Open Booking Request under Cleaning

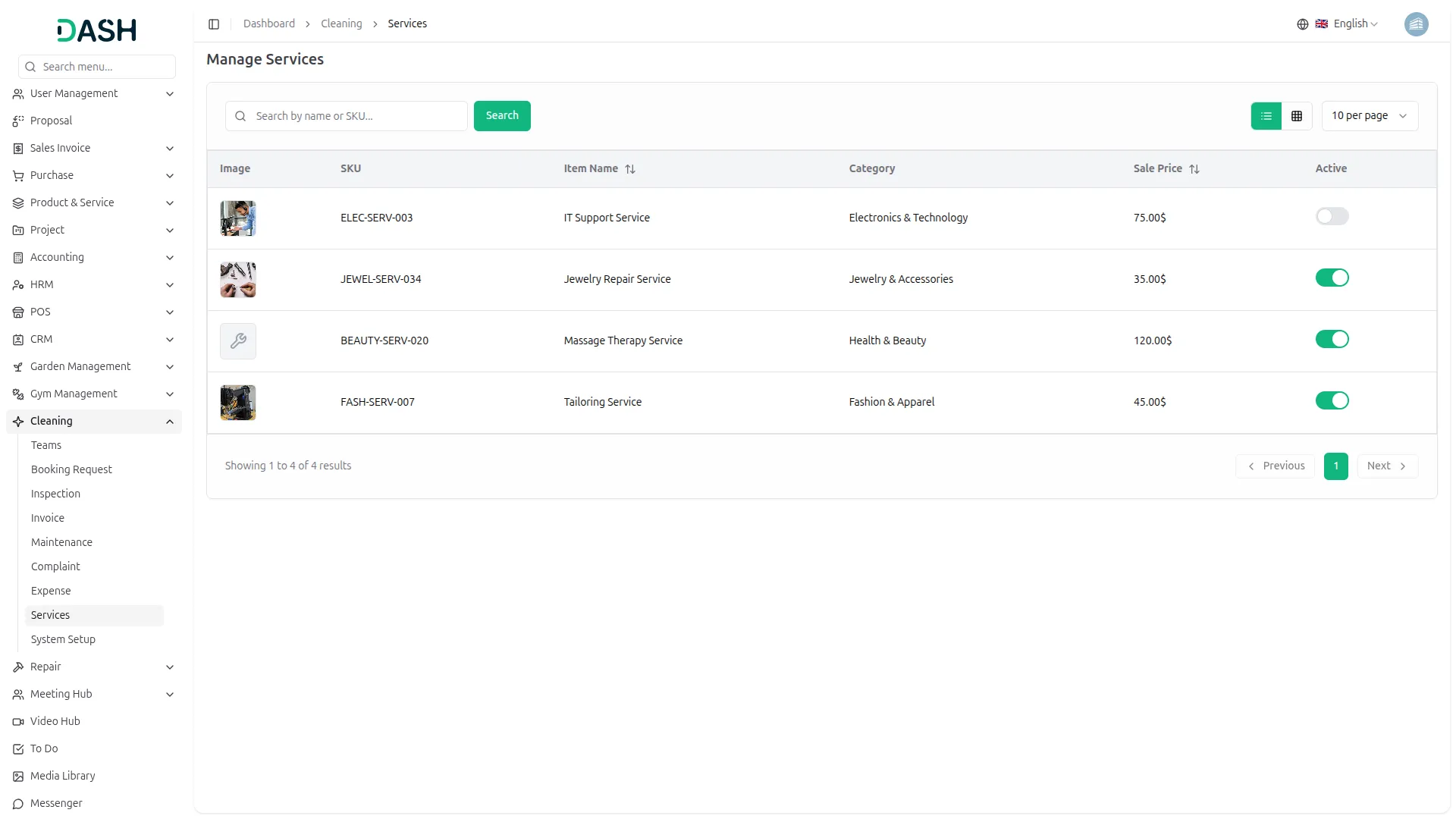click(x=71, y=469)
